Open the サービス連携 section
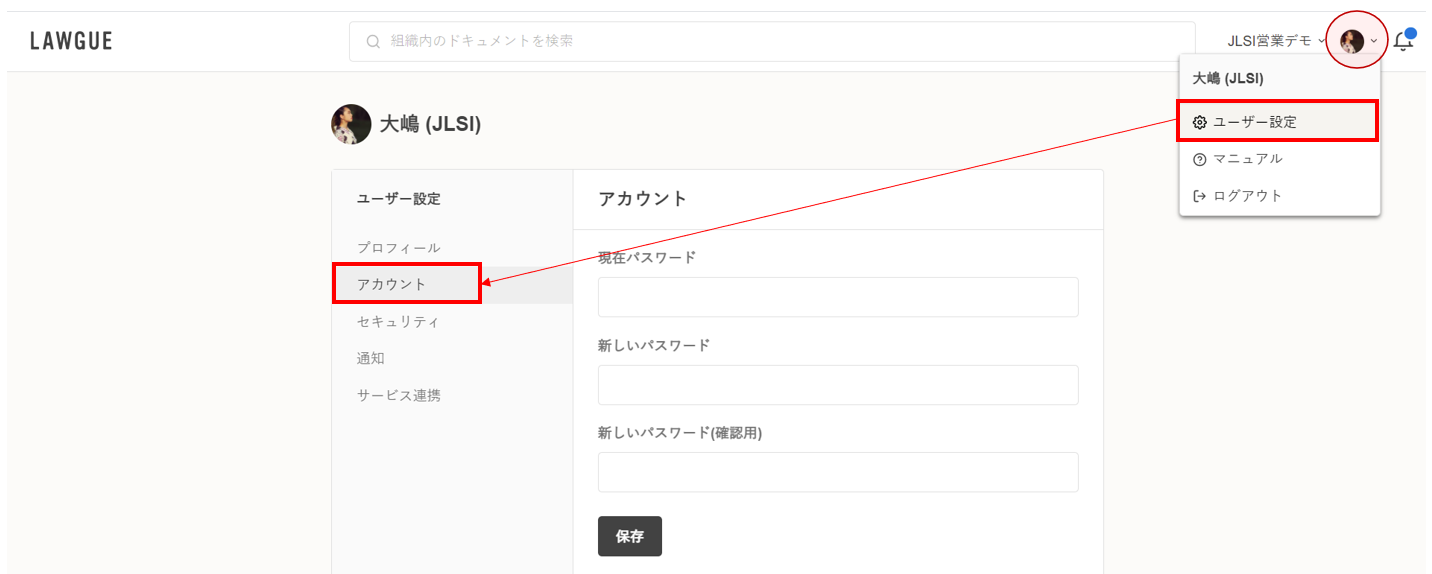 click(398, 395)
